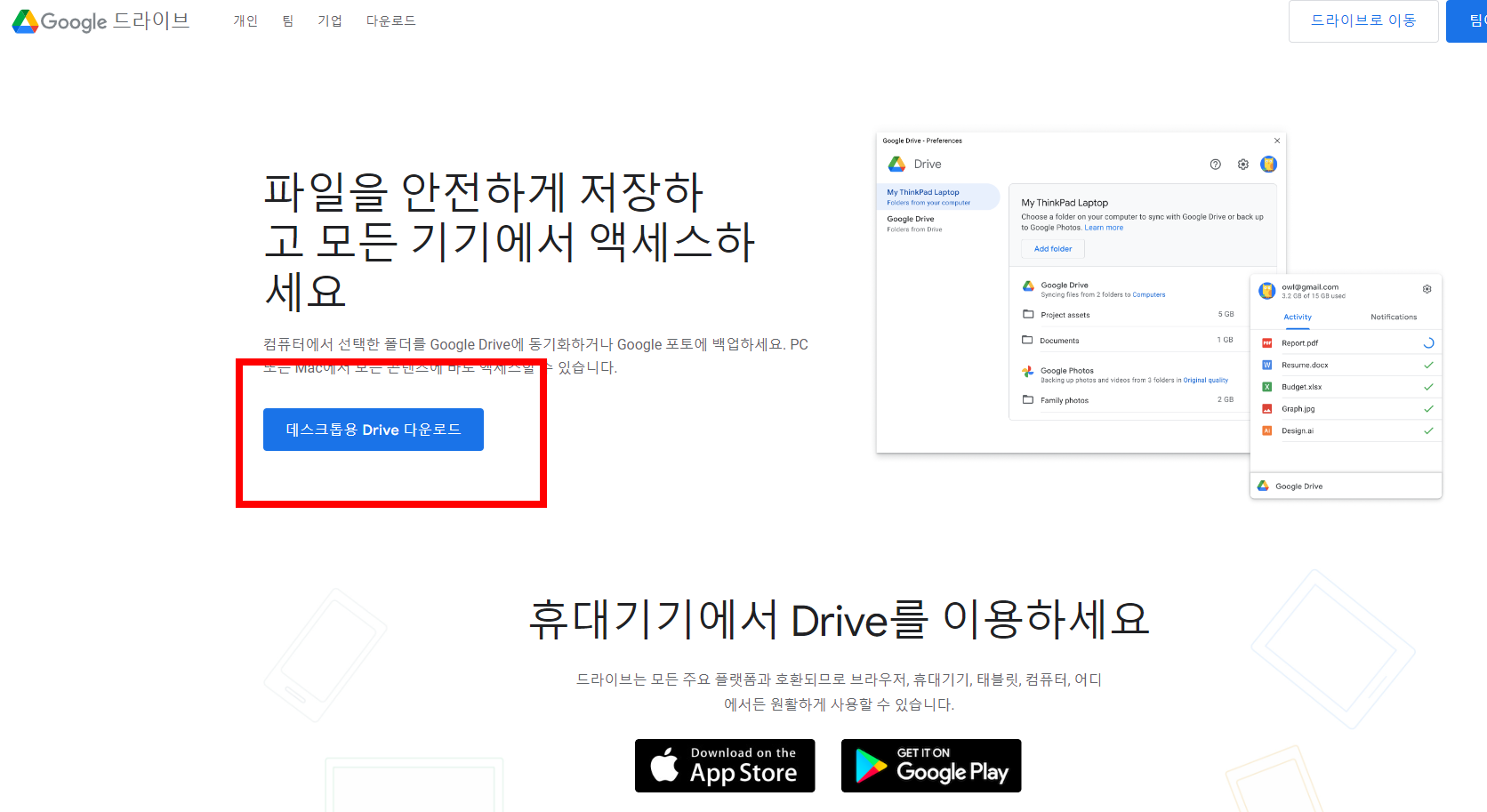This screenshot has height=812, width=1487.
Task: Click the owl account avatar in Preferences header
Action: (x=1269, y=164)
